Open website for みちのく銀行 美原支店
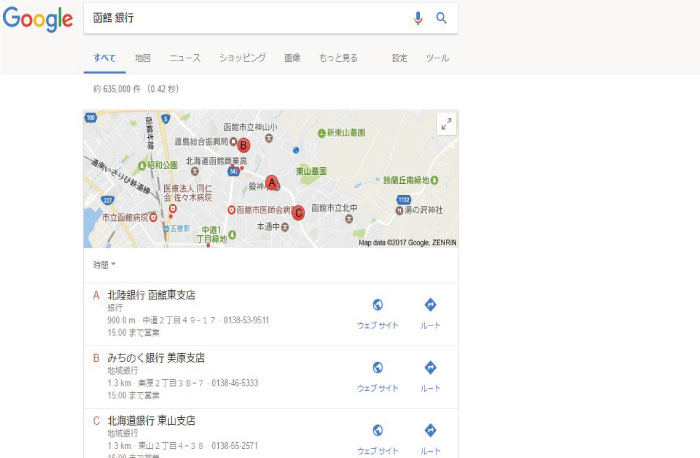The height and width of the screenshot is (458, 700). click(378, 377)
